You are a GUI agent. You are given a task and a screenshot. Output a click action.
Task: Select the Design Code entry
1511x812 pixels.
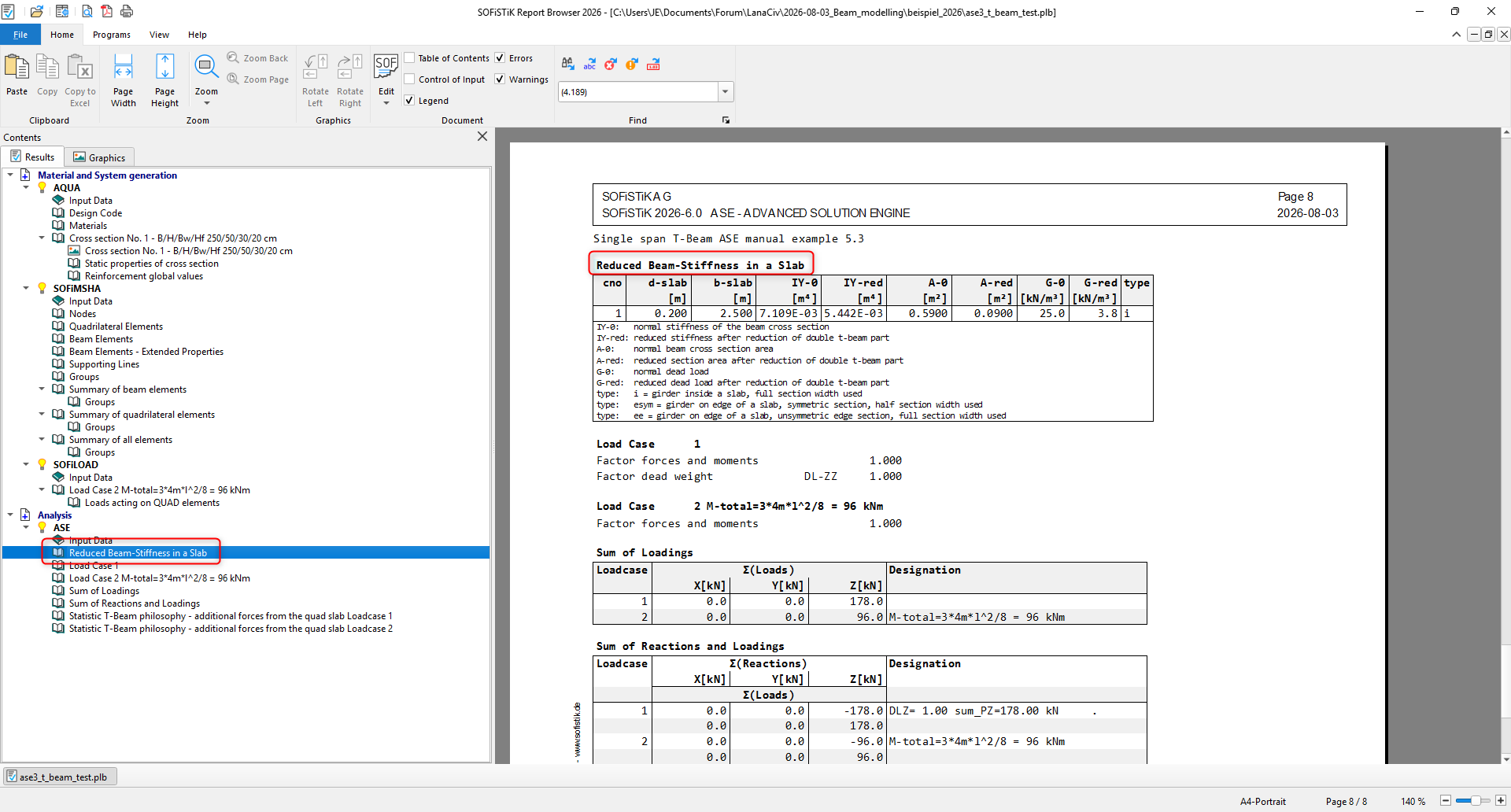tap(95, 213)
